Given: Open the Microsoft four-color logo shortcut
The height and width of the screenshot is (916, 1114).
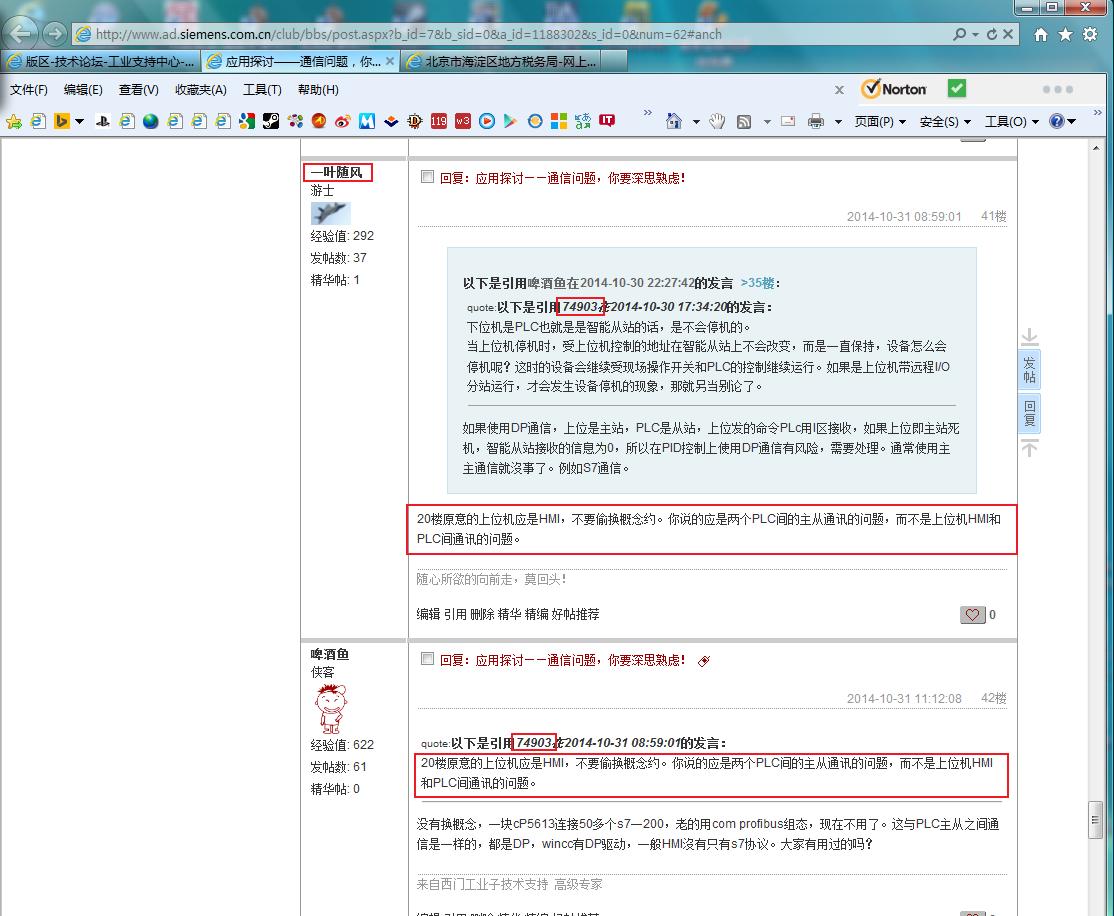Looking at the screenshot, I should pos(559,121).
